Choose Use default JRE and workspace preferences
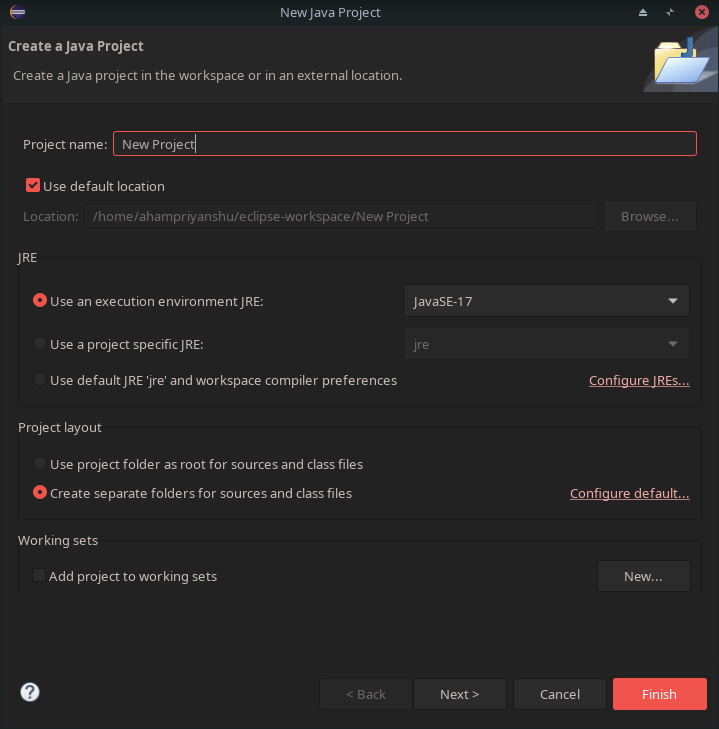 40,380
